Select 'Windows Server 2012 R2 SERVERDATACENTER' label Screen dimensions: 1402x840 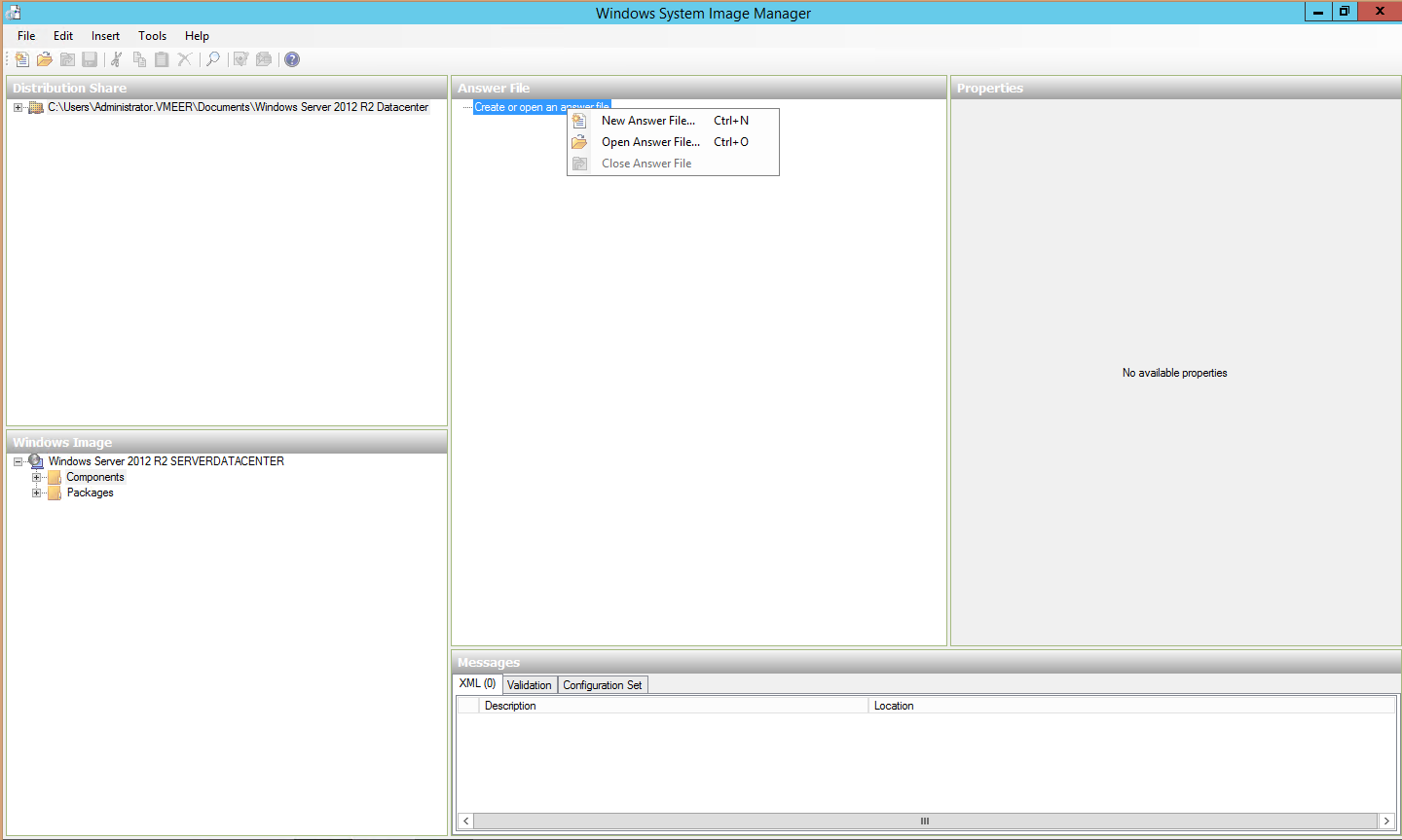pyautogui.click(x=166, y=461)
